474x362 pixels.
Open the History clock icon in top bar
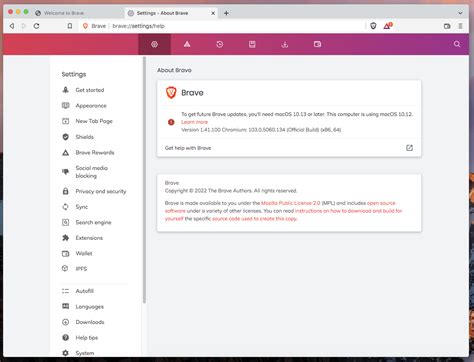click(220, 44)
